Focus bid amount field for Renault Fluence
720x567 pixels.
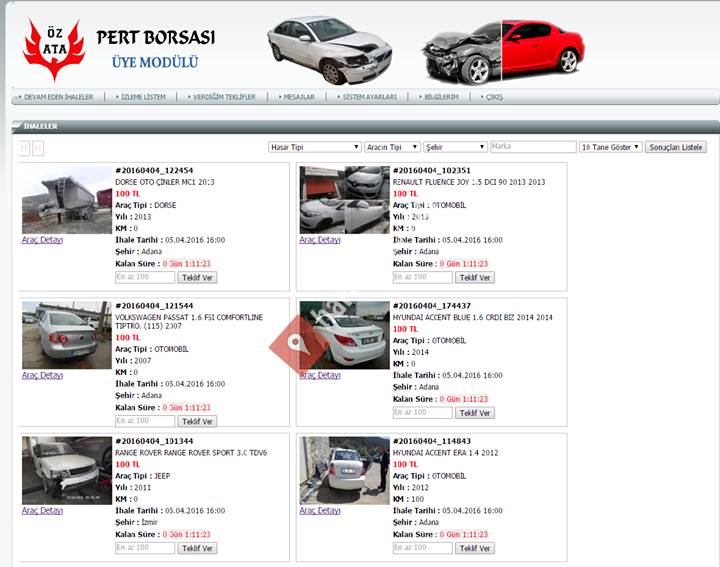pos(422,277)
